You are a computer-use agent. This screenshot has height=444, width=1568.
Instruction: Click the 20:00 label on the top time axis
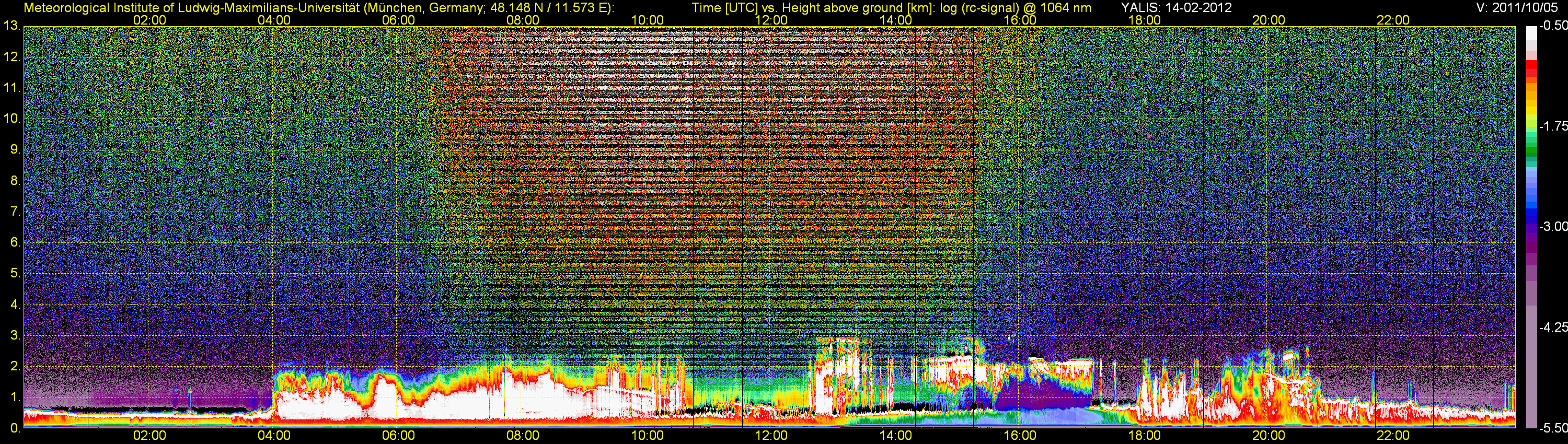(x=1269, y=20)
